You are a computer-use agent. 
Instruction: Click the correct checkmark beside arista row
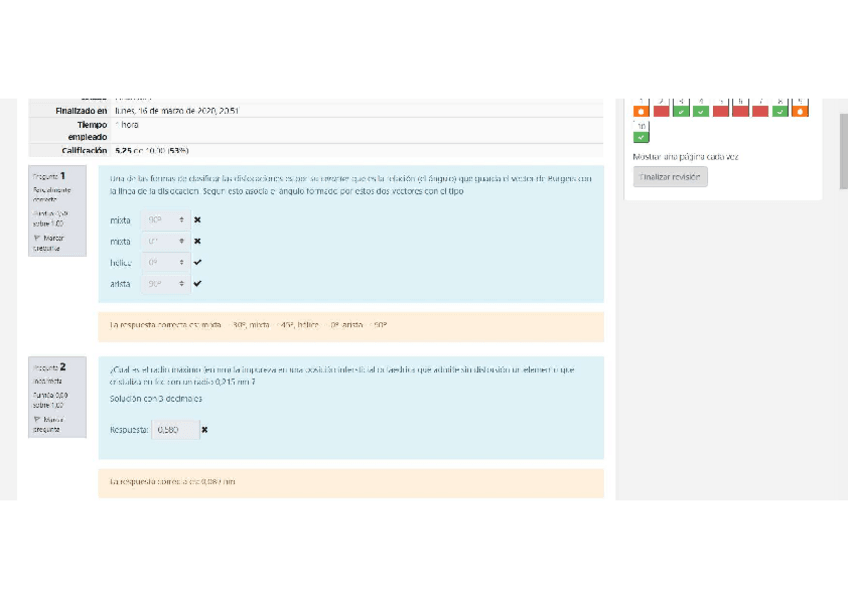click(197, 283)
